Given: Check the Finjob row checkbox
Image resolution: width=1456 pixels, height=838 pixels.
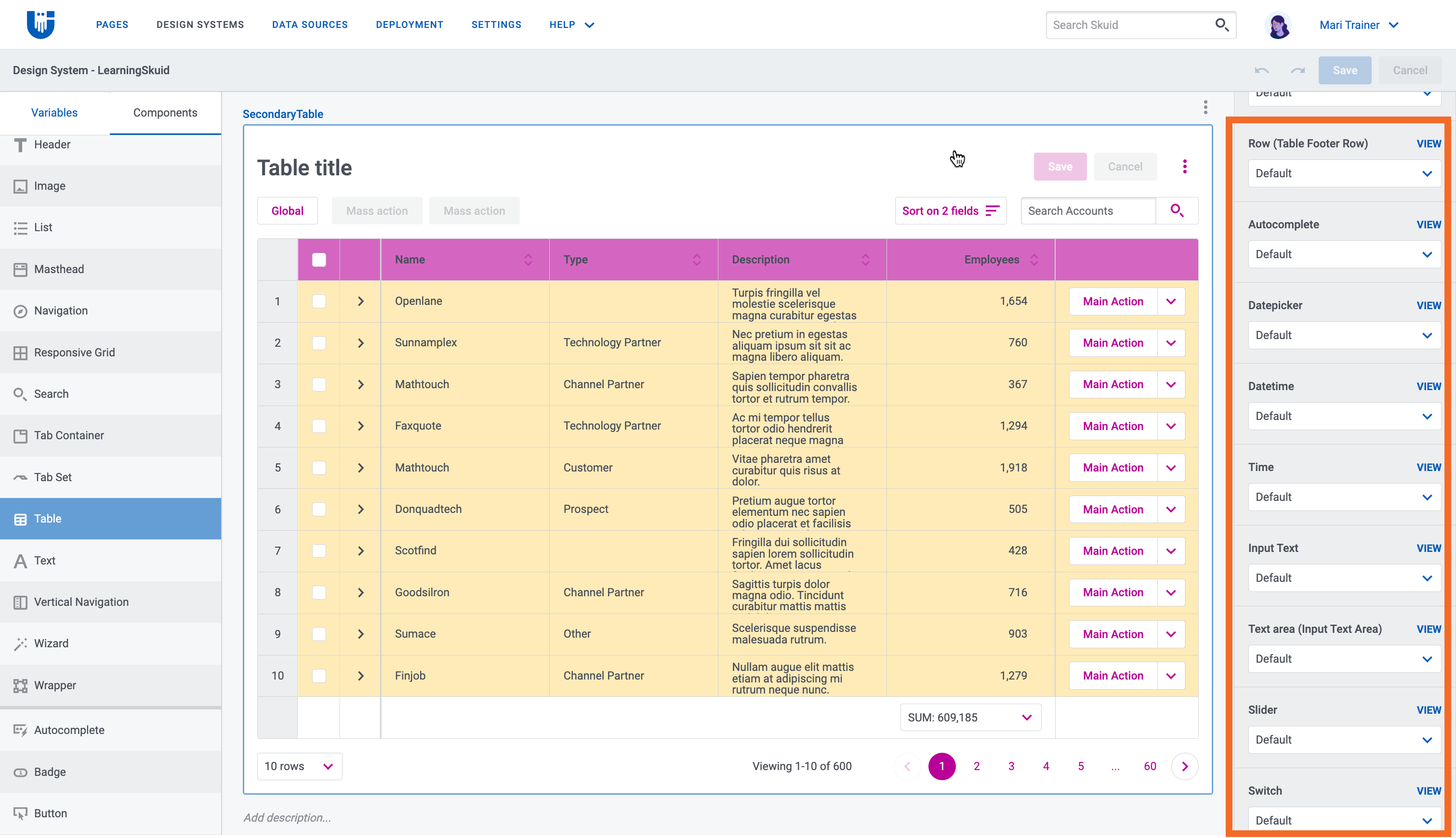Looking at the screenshot, I should tap(319, 676).
